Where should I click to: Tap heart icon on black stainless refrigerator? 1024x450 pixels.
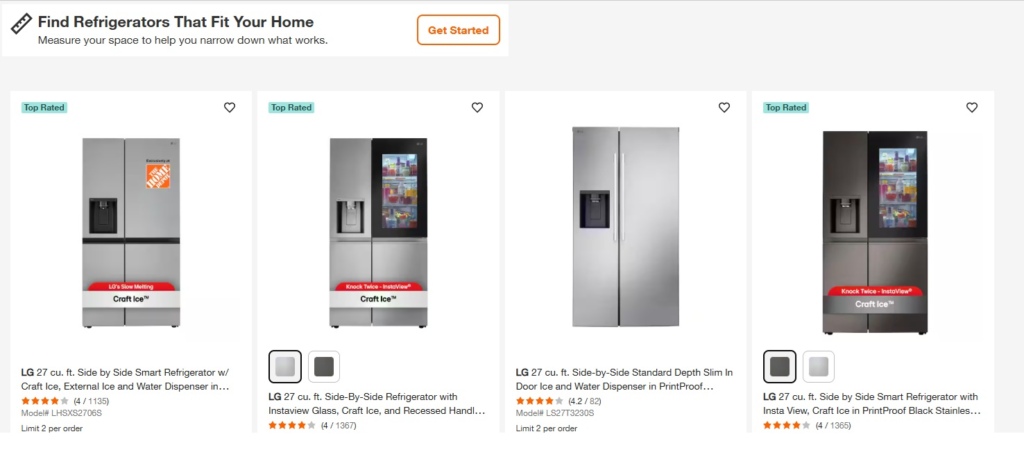(x=971, y=108)
